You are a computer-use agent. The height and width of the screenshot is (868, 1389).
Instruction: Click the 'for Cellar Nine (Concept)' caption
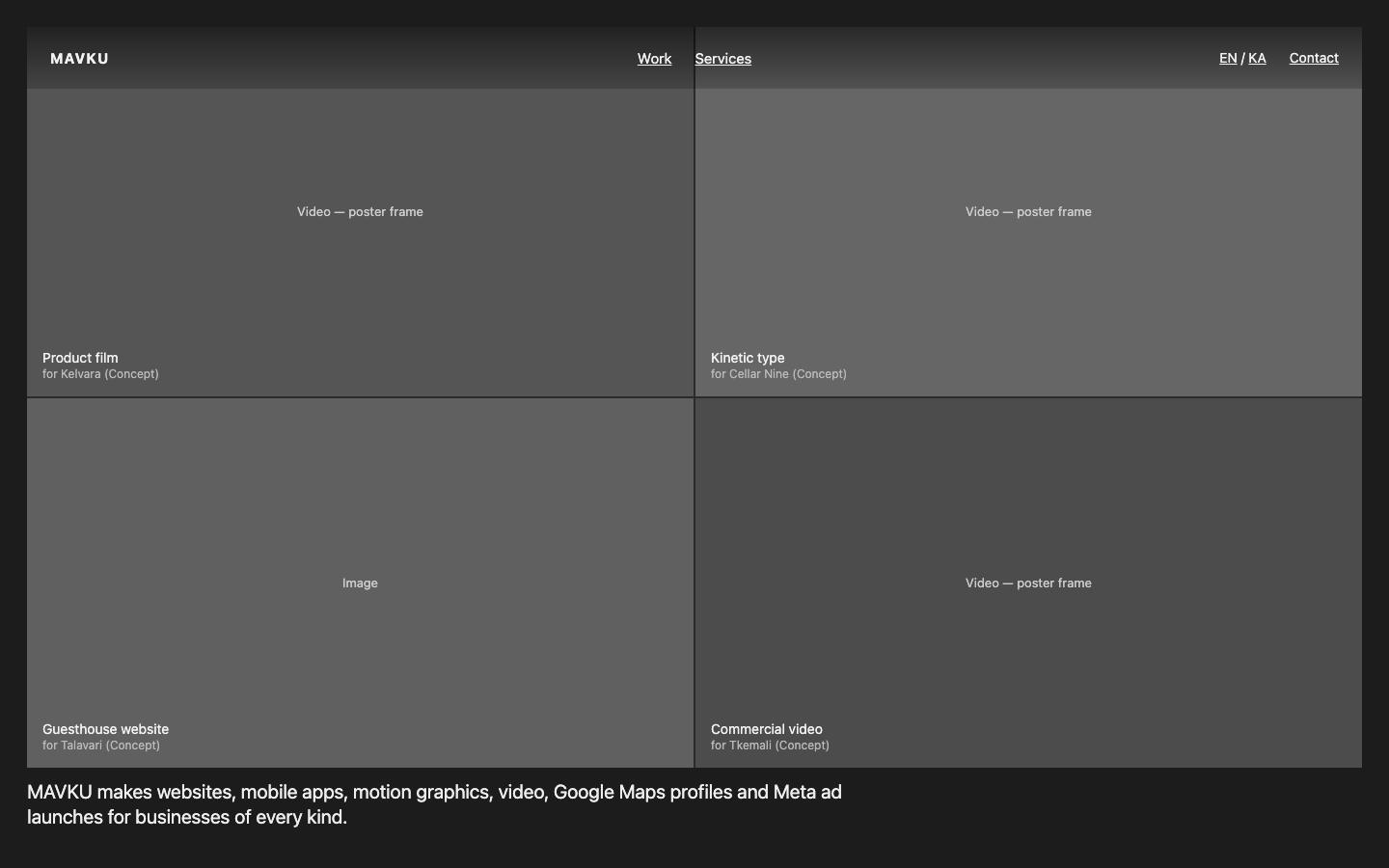point(778,374)
